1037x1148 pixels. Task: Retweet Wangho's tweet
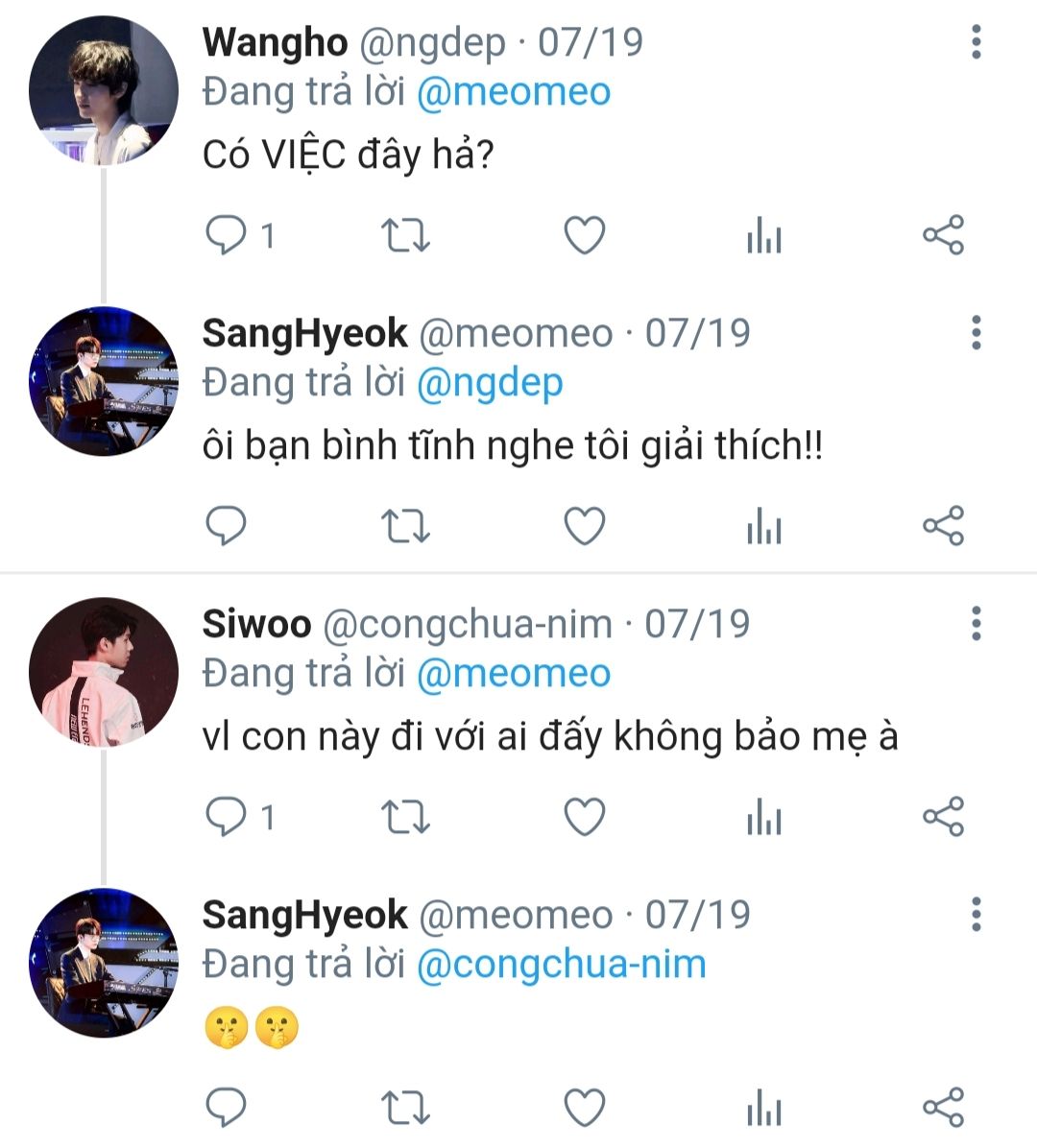pyautogui.click(x=405, y=235)
